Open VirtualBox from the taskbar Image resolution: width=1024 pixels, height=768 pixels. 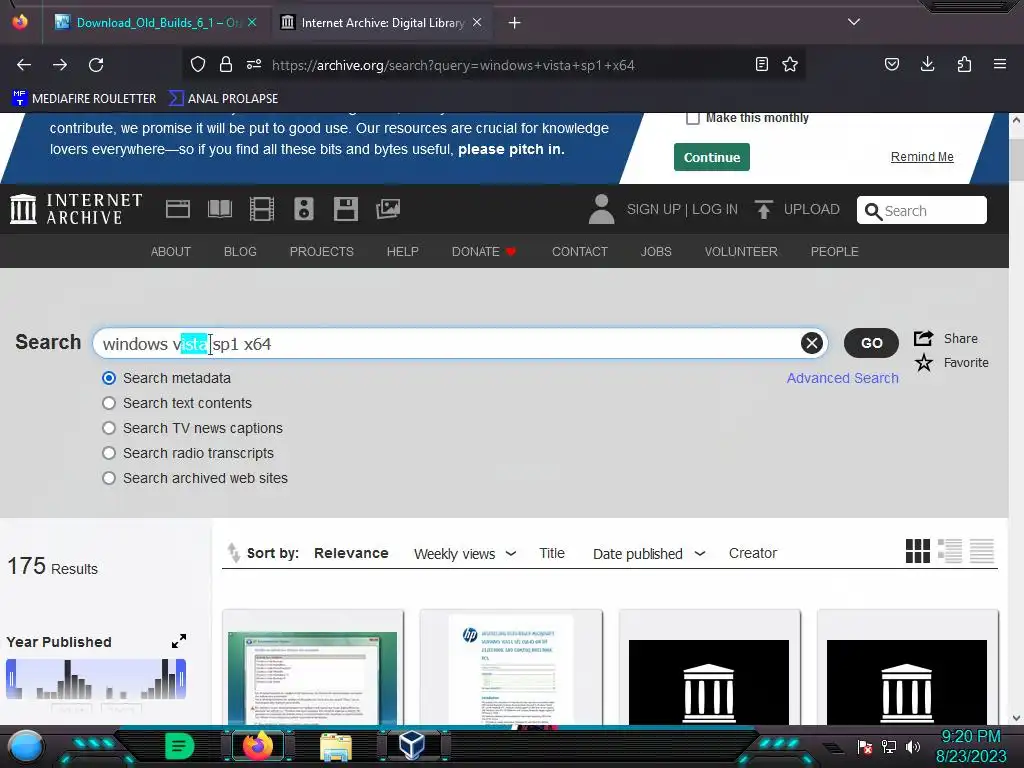413,745
